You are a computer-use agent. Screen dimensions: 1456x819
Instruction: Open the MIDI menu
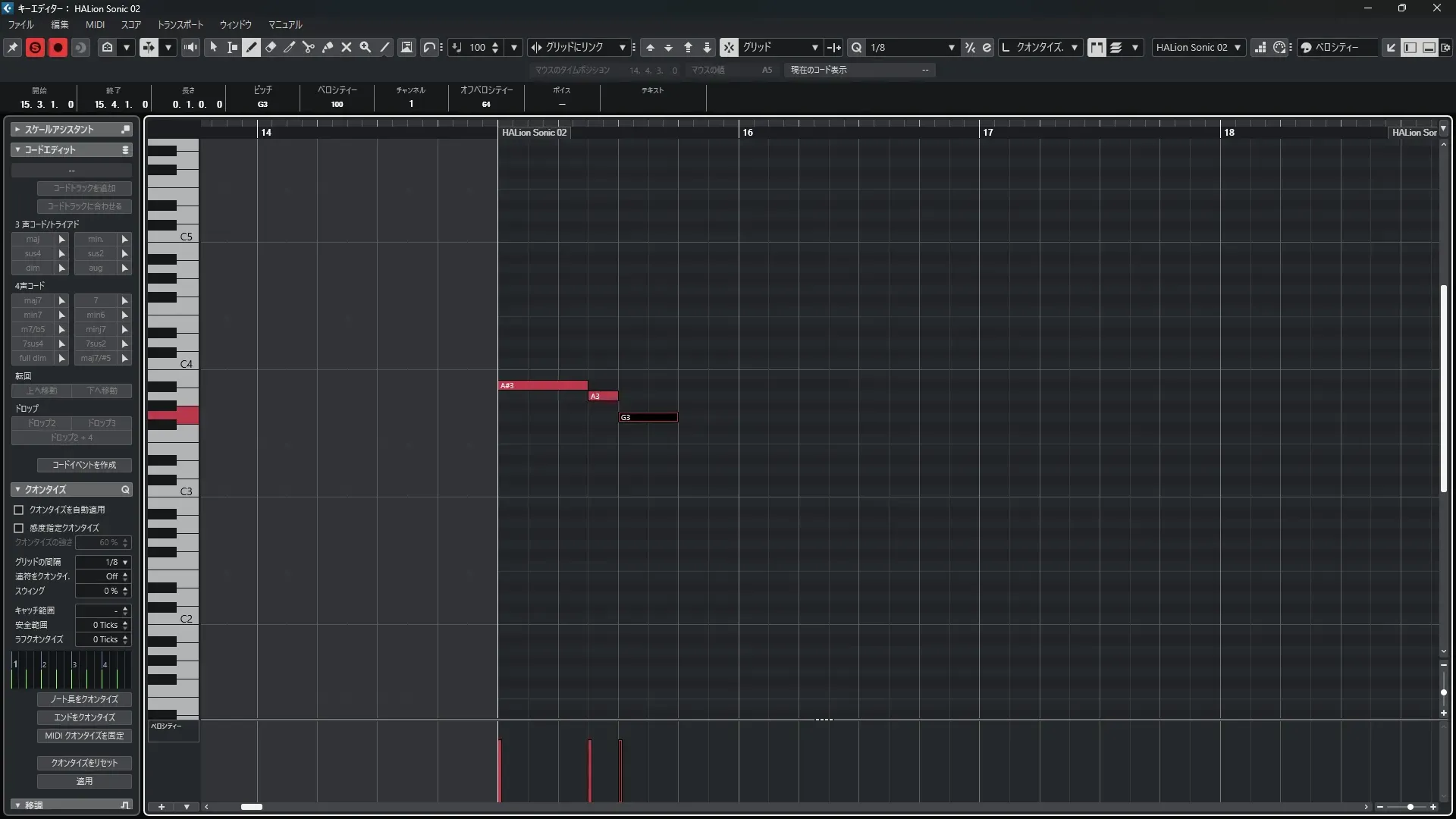95,24
